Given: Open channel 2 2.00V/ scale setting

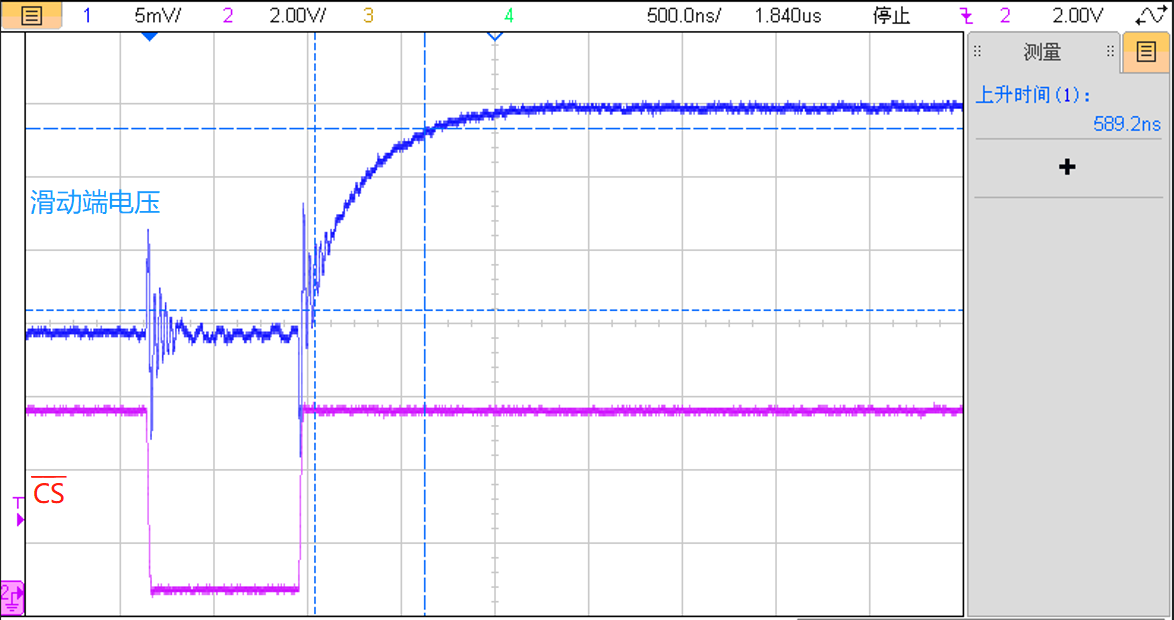Looking at the screenshot, I should (x=297, y=15).
